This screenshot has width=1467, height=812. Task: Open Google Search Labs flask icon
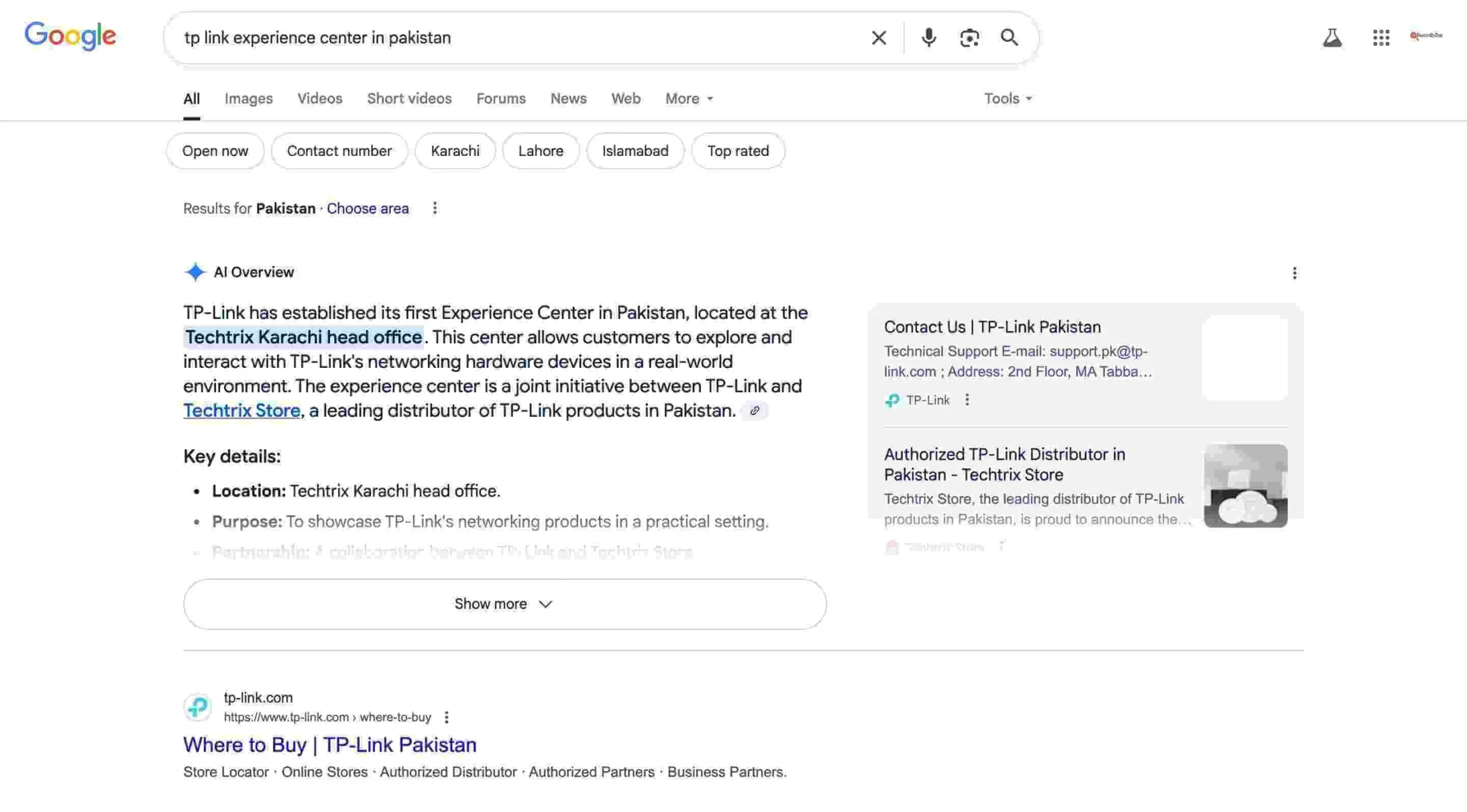(1333, 37)
